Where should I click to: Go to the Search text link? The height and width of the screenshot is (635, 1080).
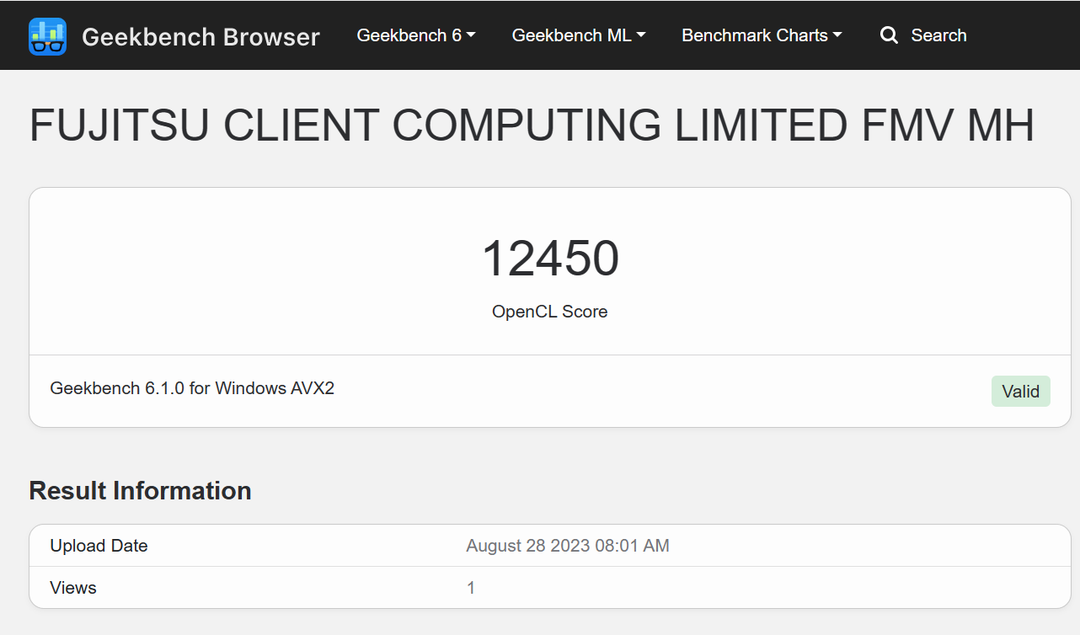pyautogui.click(x=938, y=35)
